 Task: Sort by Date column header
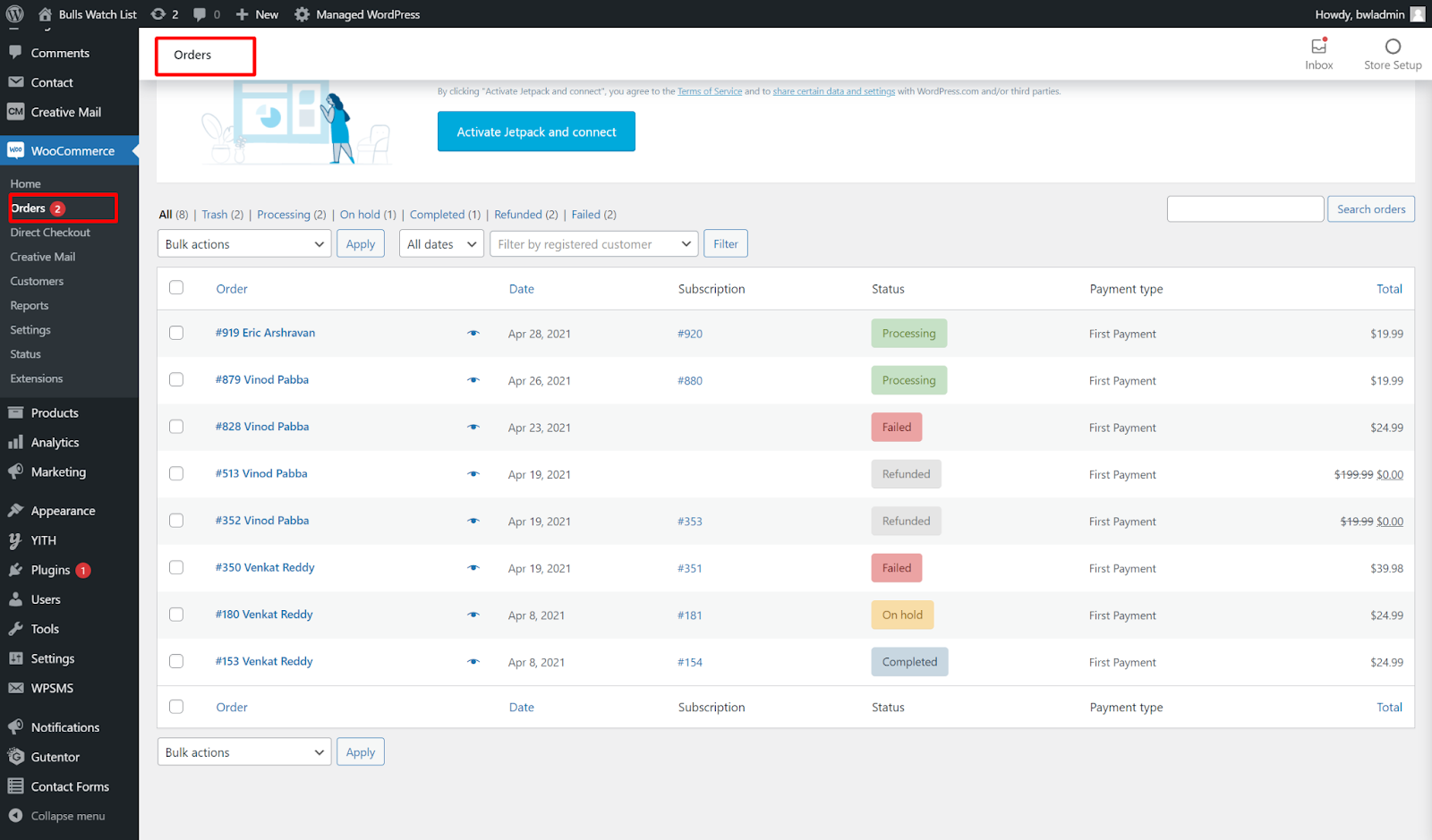(x=522, y=289)
